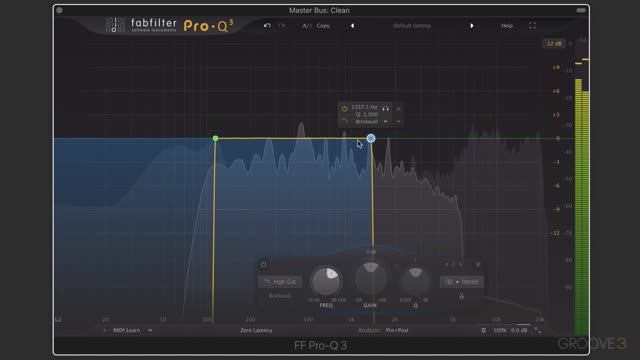Image resolution: width=640 pixels, height=360 pixels.
Task: Click the redo arrow icon
Action: tap(282, 26)
